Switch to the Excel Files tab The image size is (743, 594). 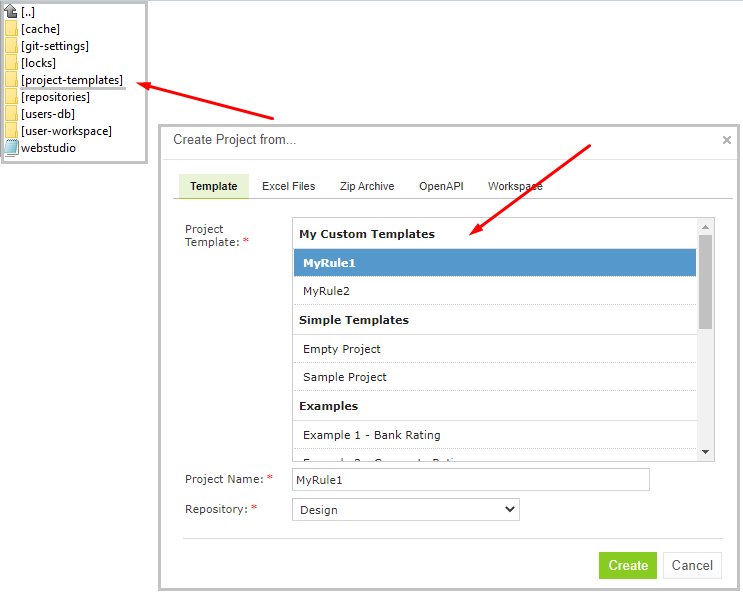(x=288, y=186)
